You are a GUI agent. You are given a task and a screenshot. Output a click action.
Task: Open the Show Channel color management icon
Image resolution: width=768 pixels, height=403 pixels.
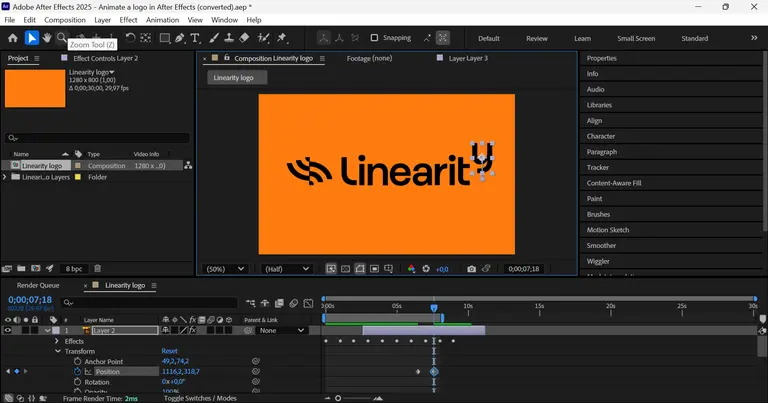(411, 269)
